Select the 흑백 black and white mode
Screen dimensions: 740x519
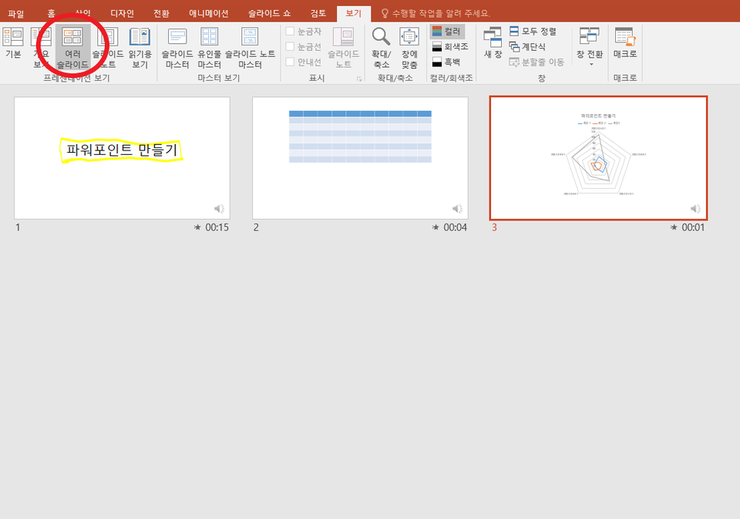(x=446, y=62)
